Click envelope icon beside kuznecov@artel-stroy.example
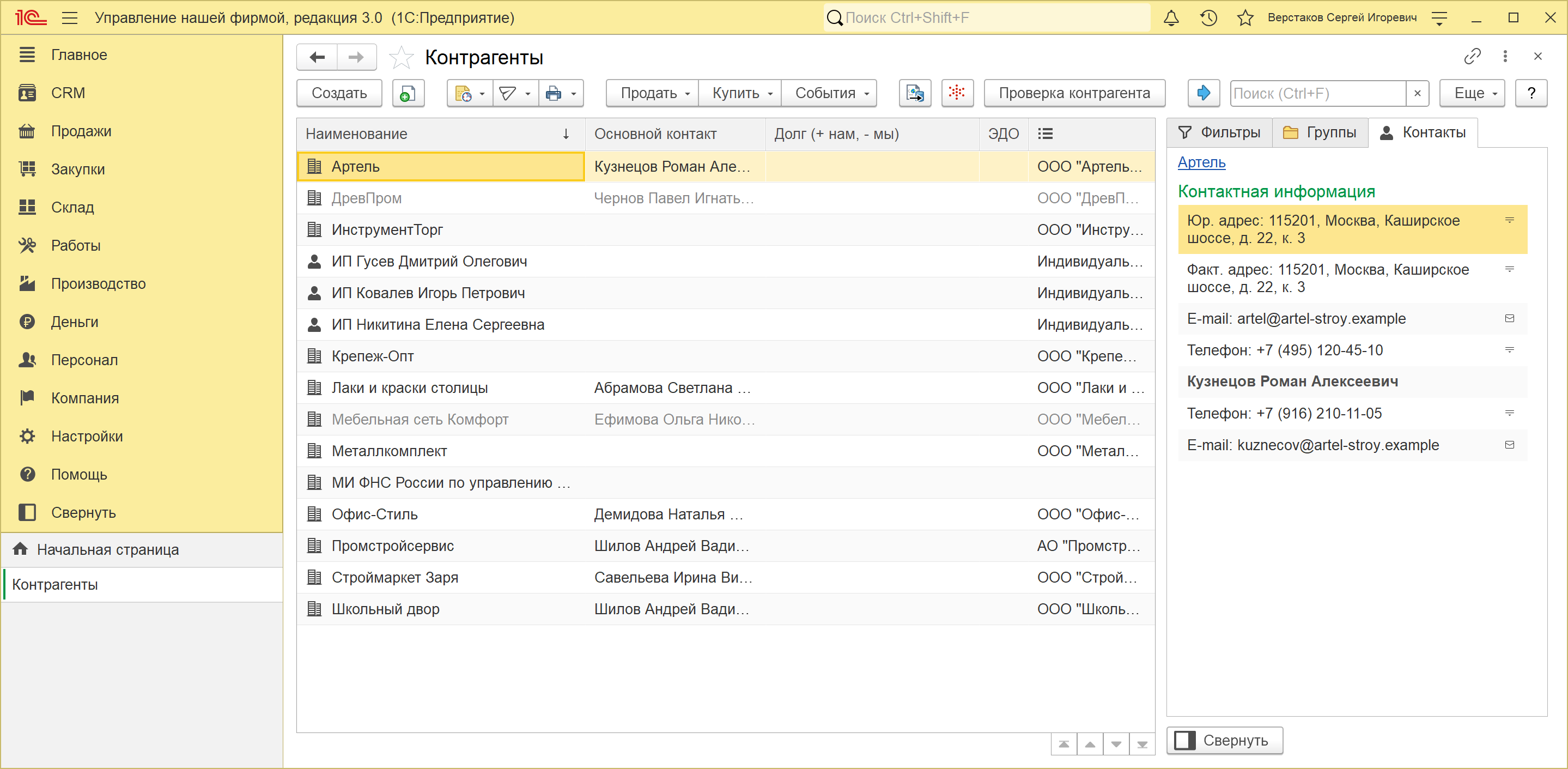Screen dimensions: 1568x769 (1510, 445)
